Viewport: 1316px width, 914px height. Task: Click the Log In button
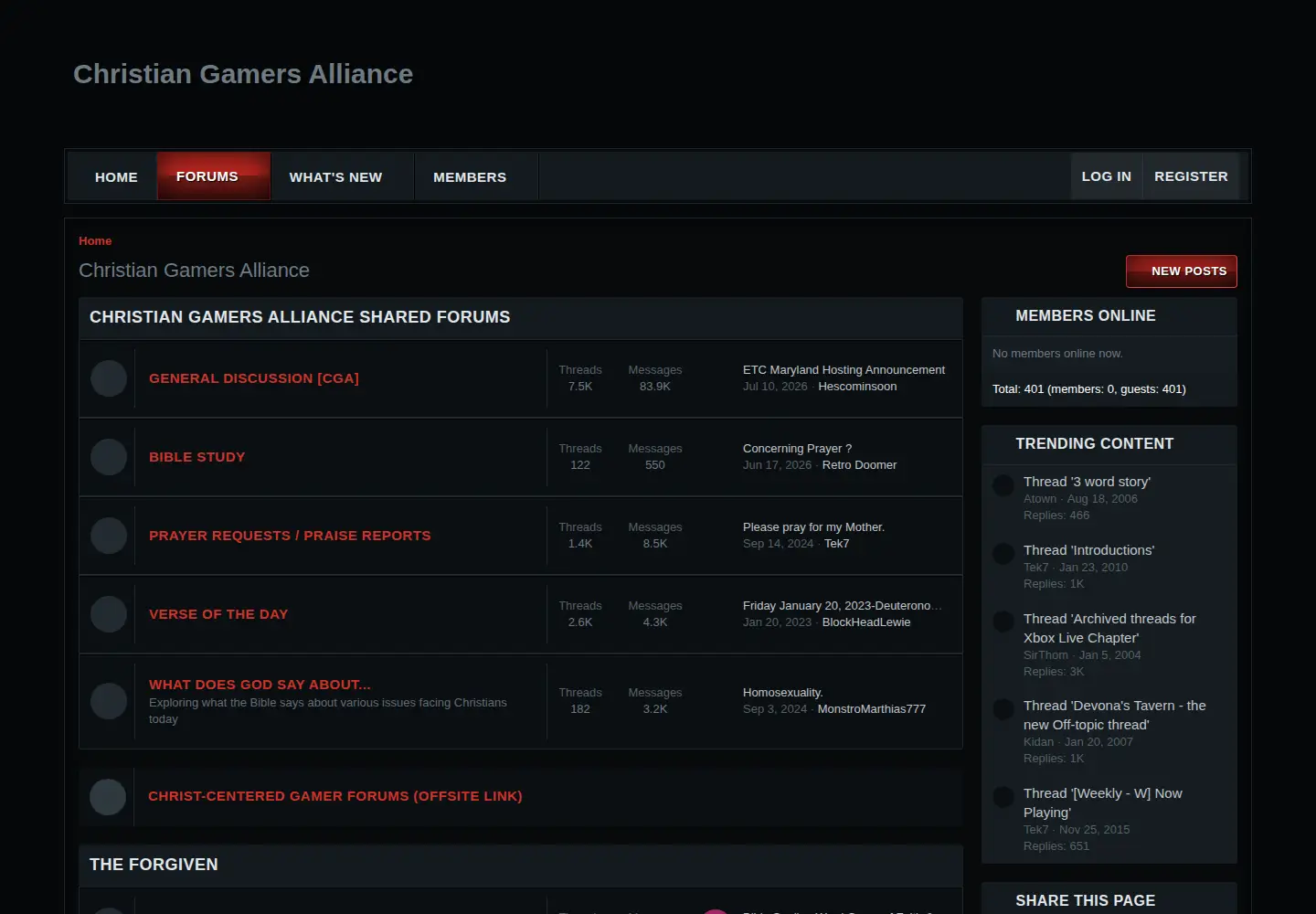[1107, 176]
